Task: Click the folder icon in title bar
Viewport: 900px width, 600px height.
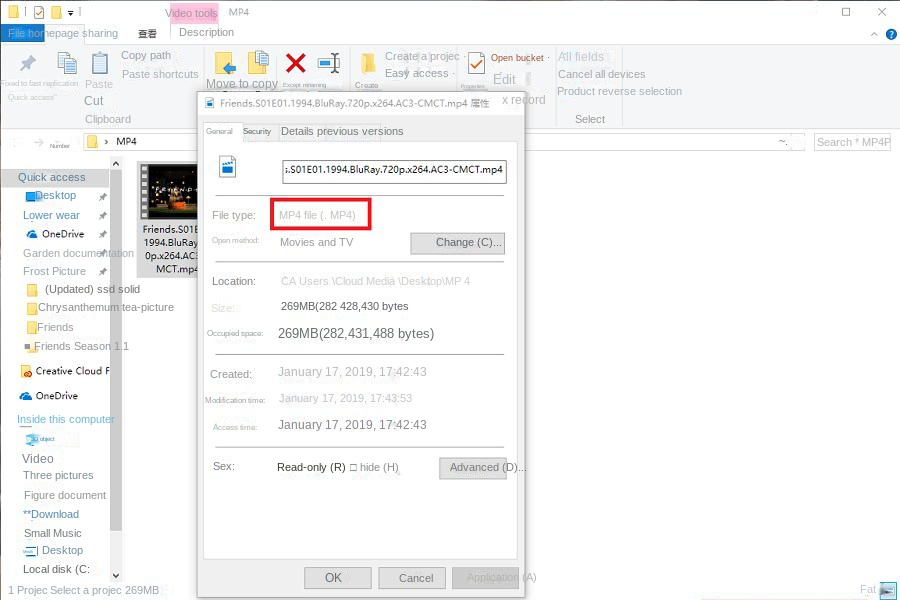Action: click(x=13, y=11)
